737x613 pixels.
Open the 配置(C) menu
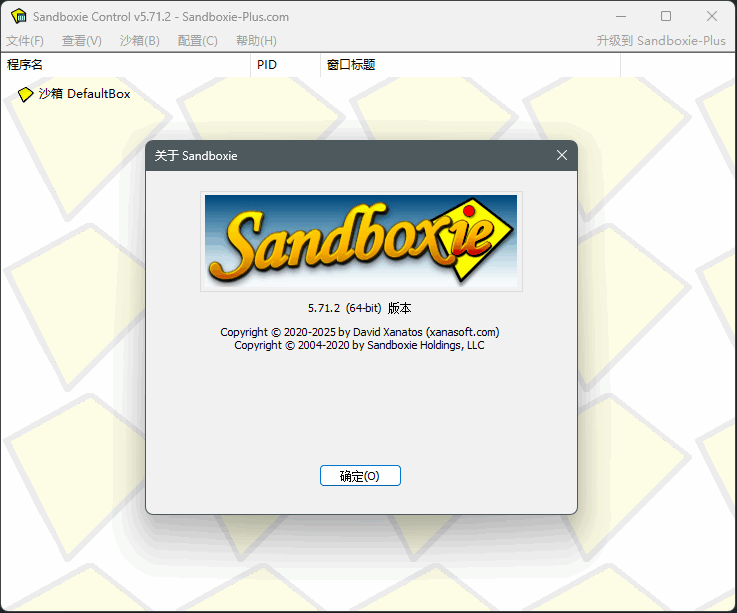197,41
